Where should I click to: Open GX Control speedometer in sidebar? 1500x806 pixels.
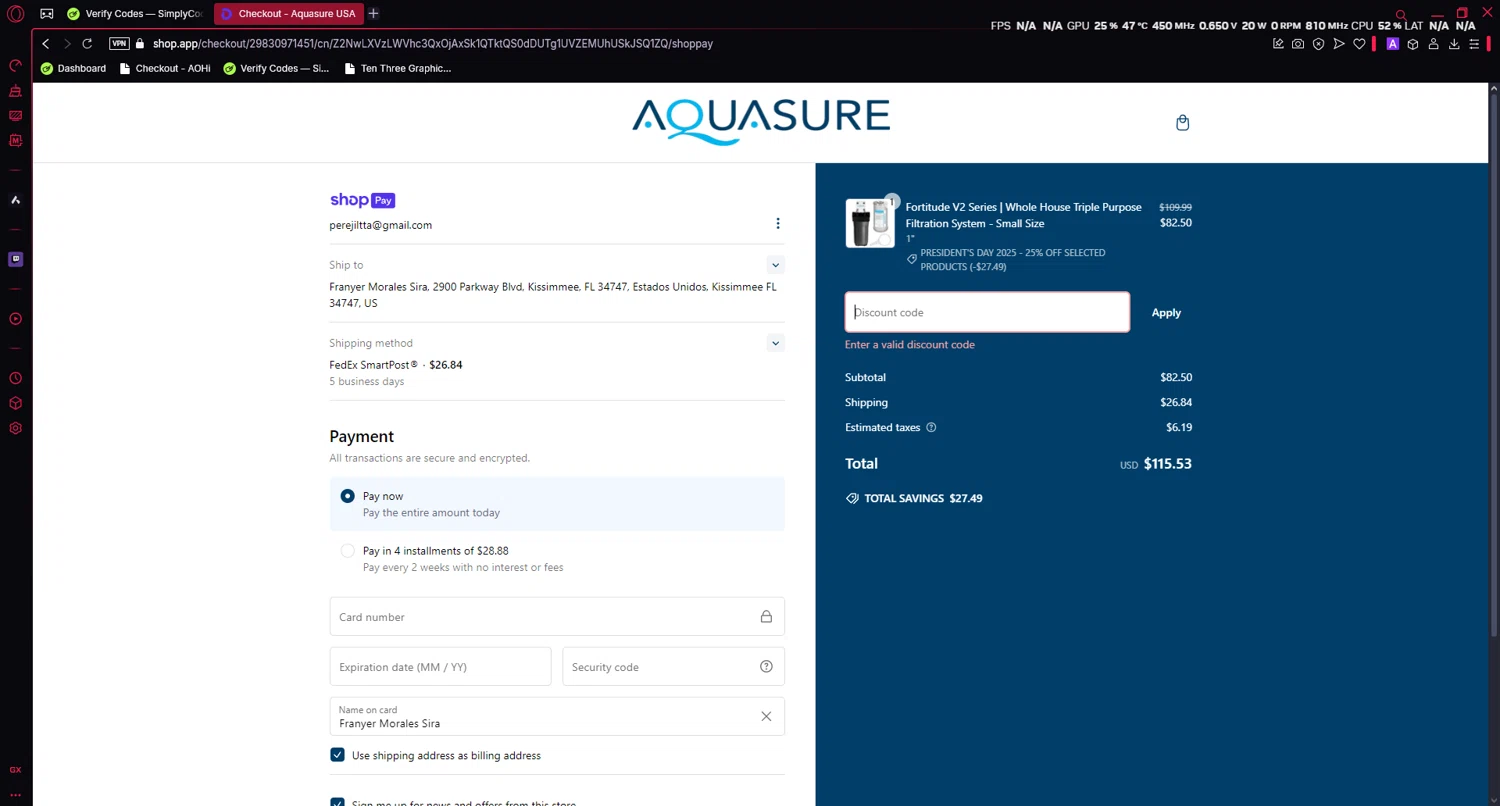tap(16, 66)
